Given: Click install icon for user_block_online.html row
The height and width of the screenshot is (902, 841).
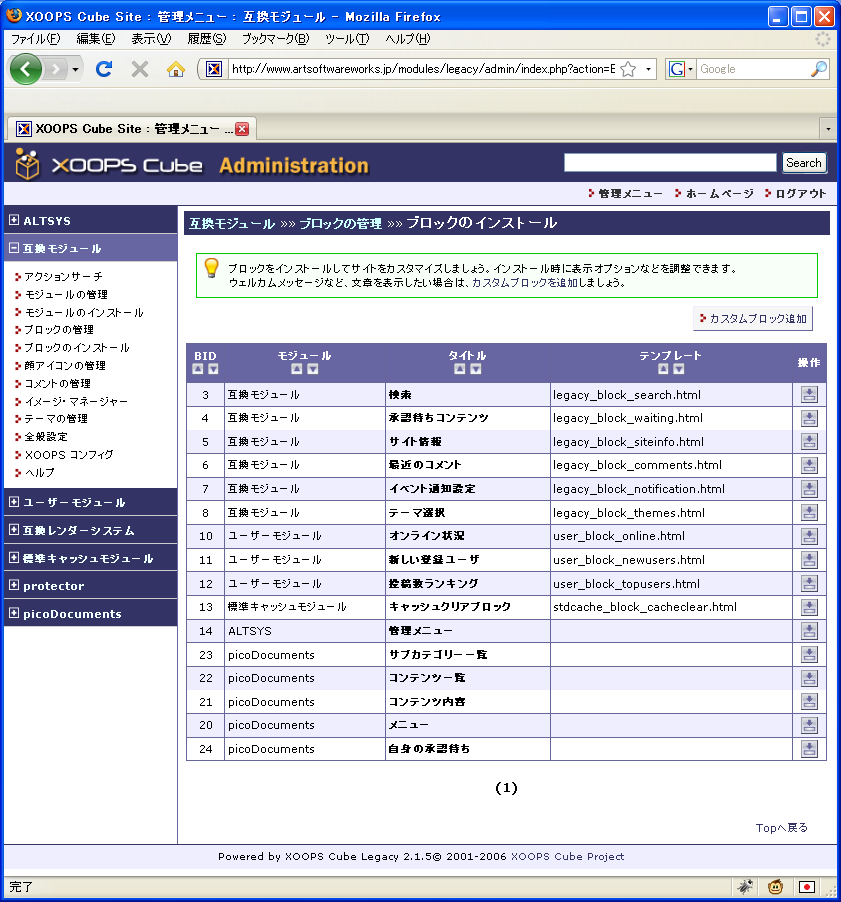Looking at the screenshot, I should [x=809, y=537].
